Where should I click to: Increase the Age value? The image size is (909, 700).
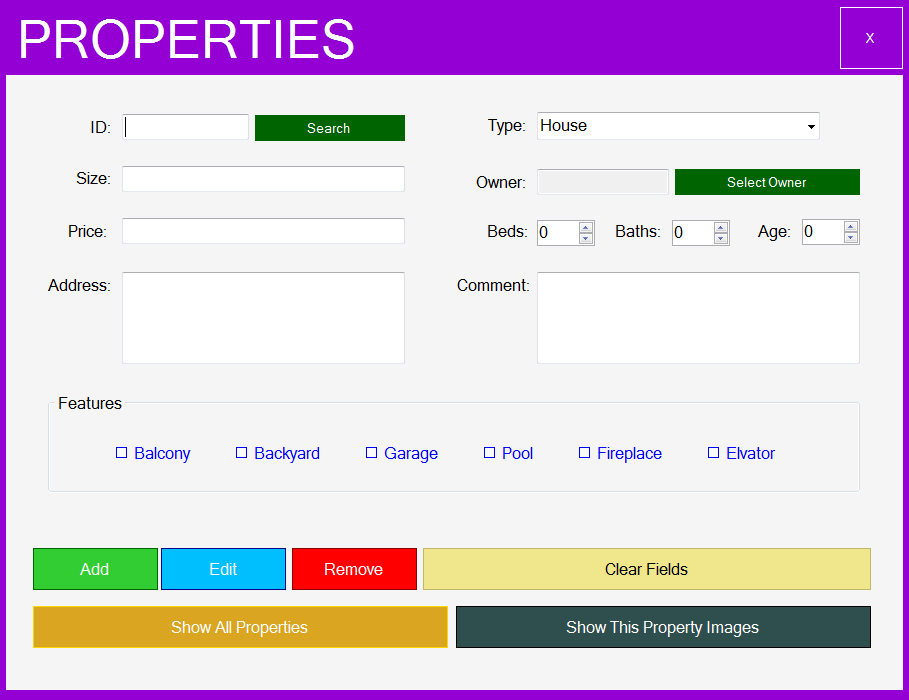(x=851, y=226)
